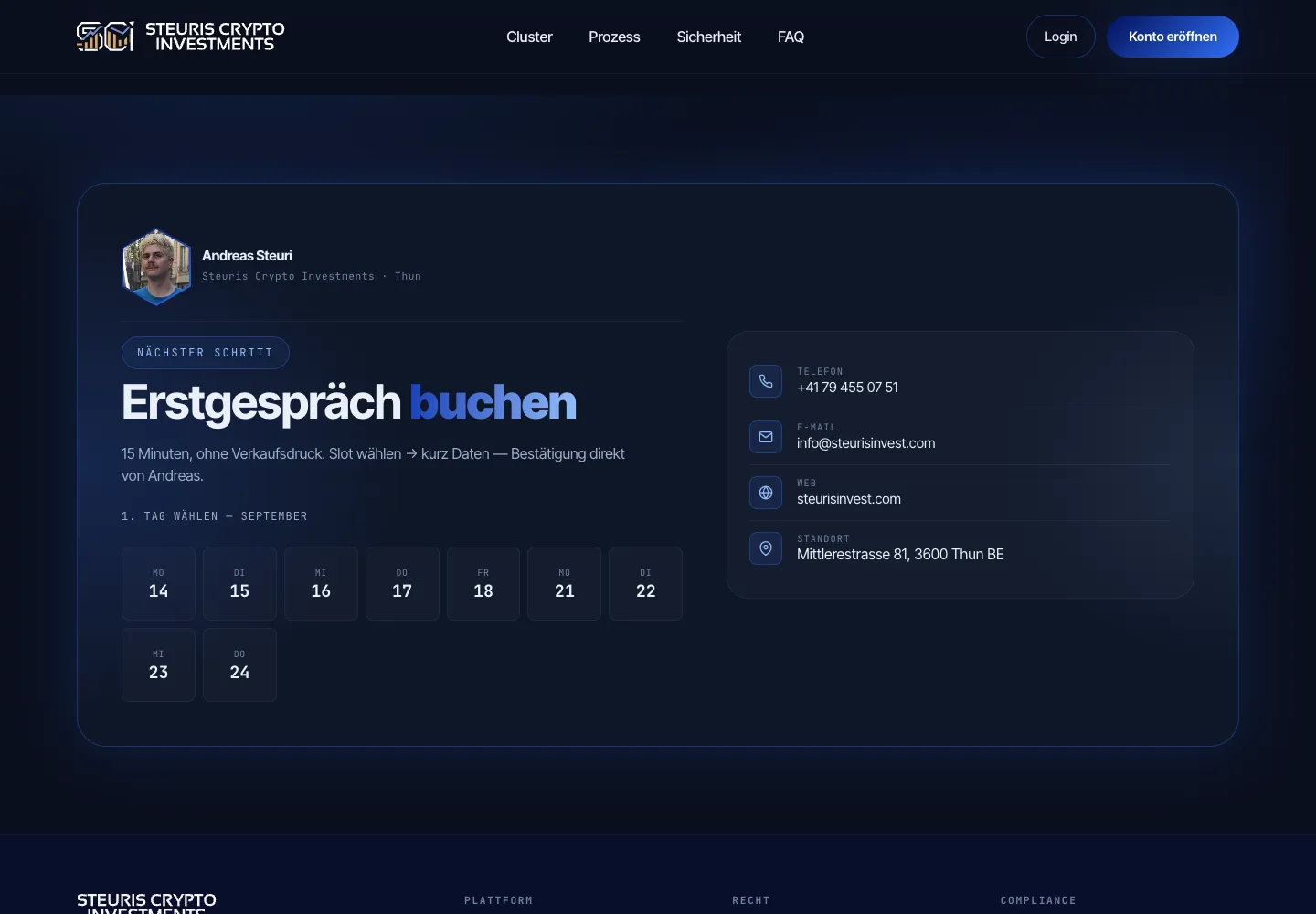Click the Andreas Steuri name text
1316x914 pixels.
pyautogui.click(x=247, y=256)
